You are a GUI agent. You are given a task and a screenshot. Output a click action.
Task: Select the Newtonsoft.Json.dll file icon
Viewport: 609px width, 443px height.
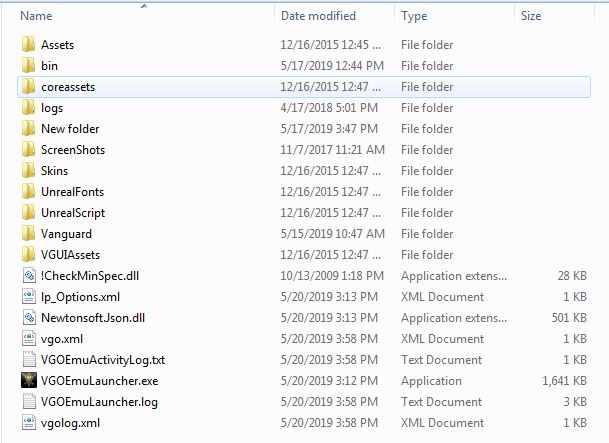28,318
